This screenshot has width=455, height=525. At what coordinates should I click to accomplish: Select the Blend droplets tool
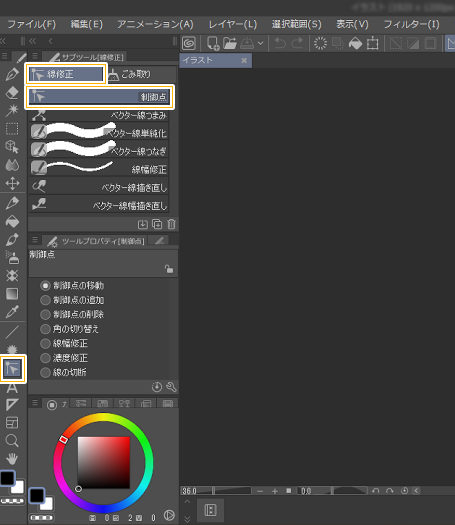pos(12,165)
